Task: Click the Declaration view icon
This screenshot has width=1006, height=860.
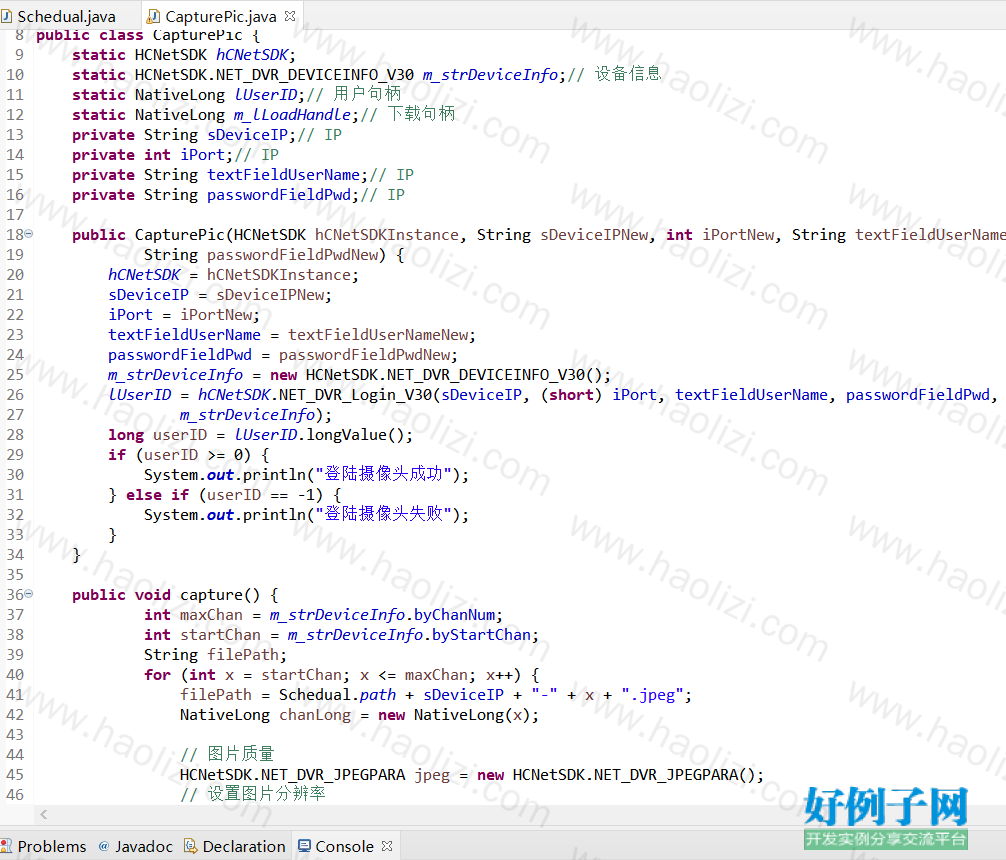Action: click(x=191, y=846)
